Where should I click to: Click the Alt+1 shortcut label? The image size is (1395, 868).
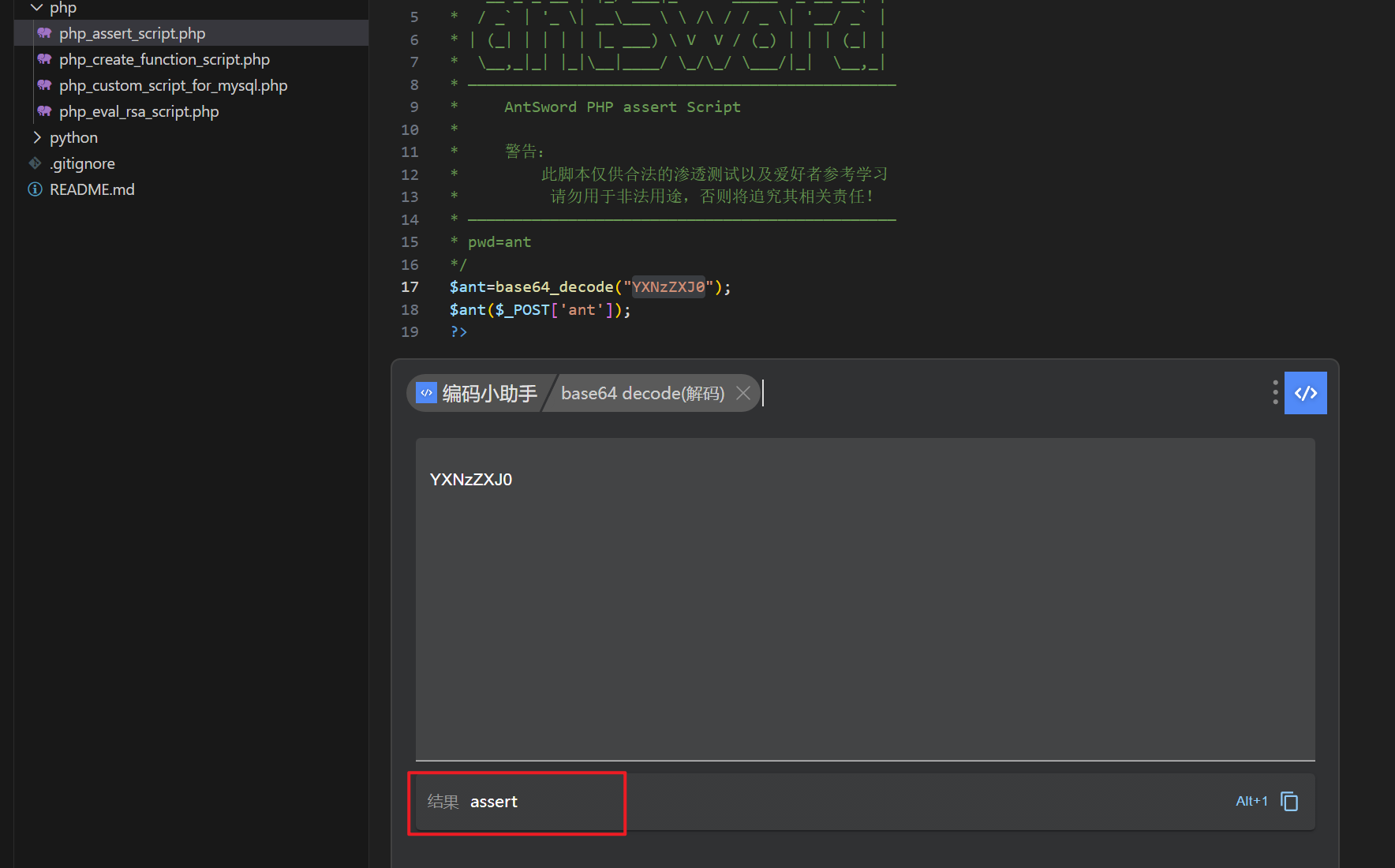(1251, 802)
